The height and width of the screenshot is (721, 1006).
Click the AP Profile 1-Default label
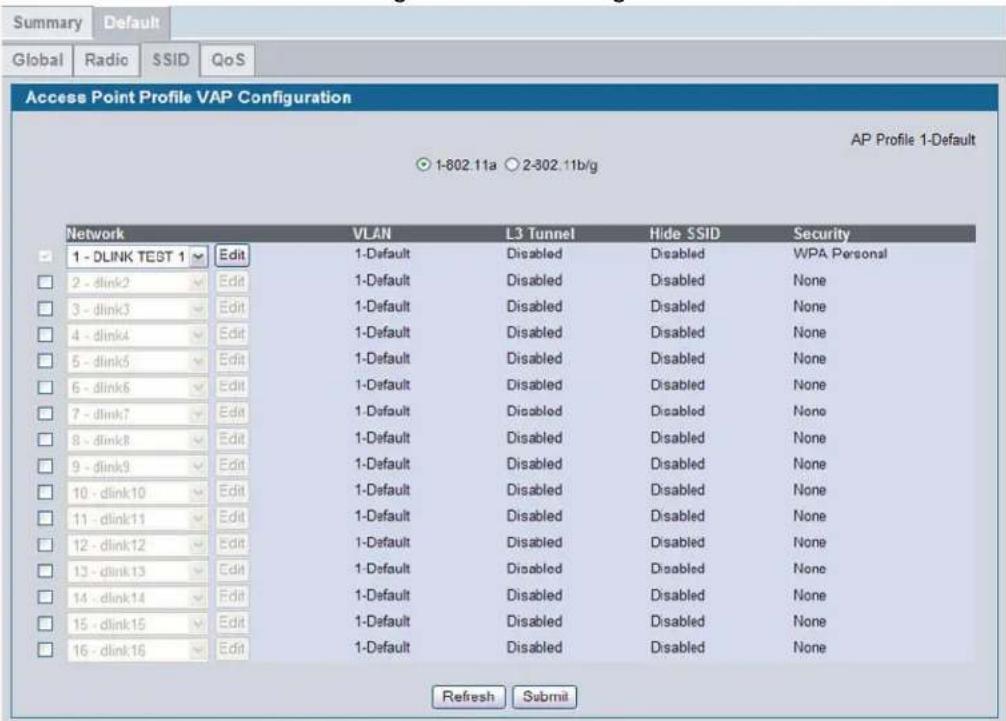(913, 140)
